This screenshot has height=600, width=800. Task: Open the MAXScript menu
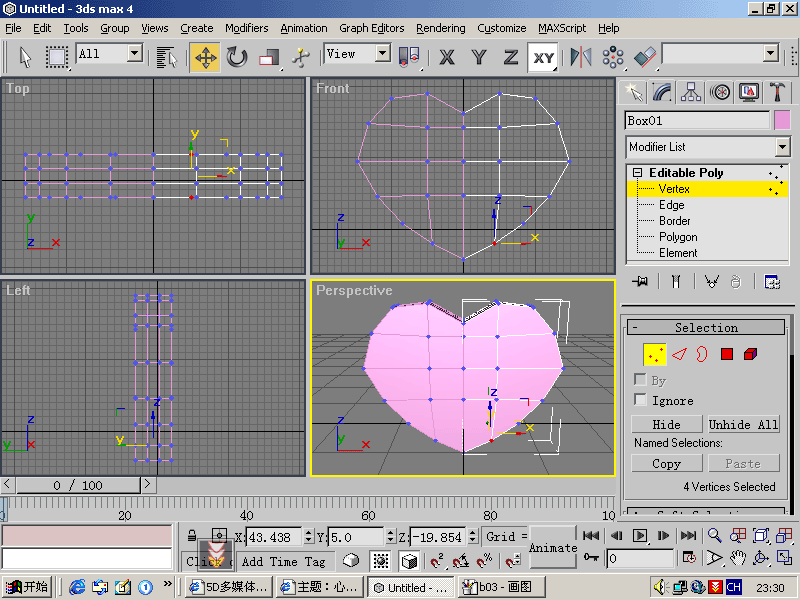(562, 28)
